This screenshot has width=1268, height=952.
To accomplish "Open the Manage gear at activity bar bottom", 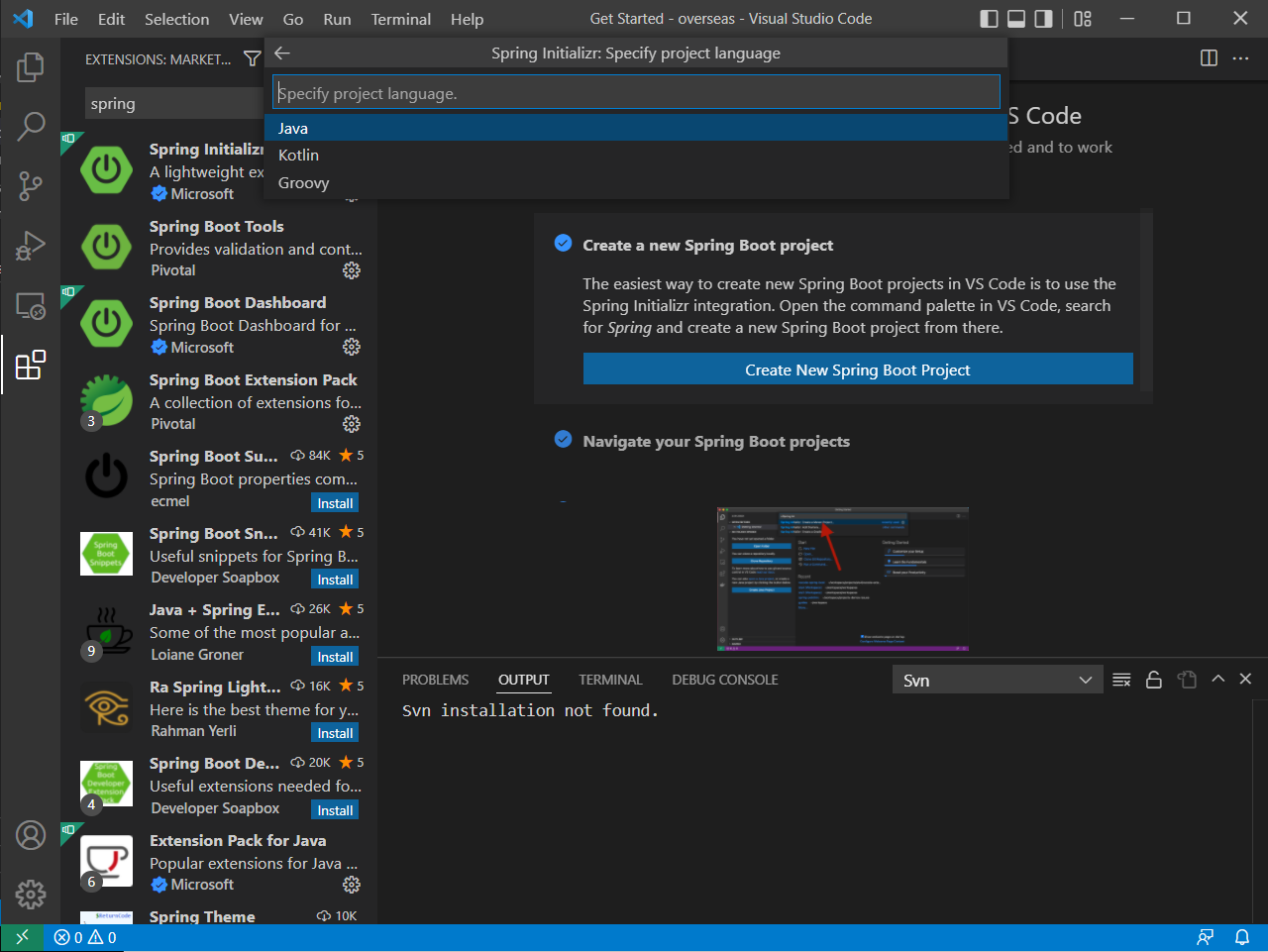I will click(31, 895).
